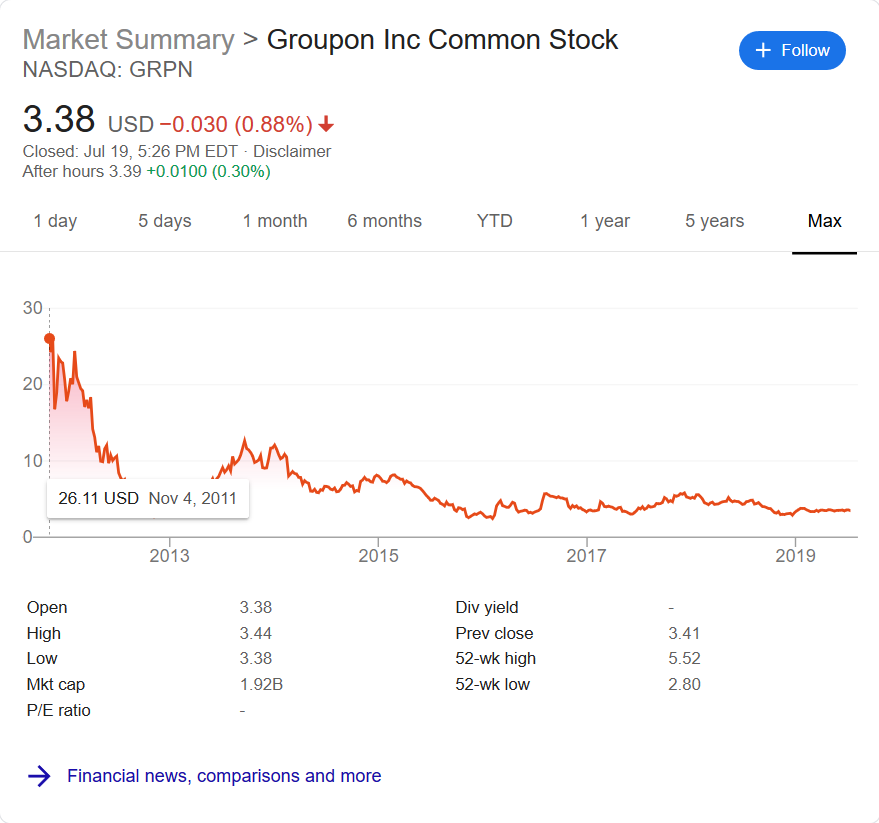
Task: Switch to the 6 months tab
Action: 385,221
